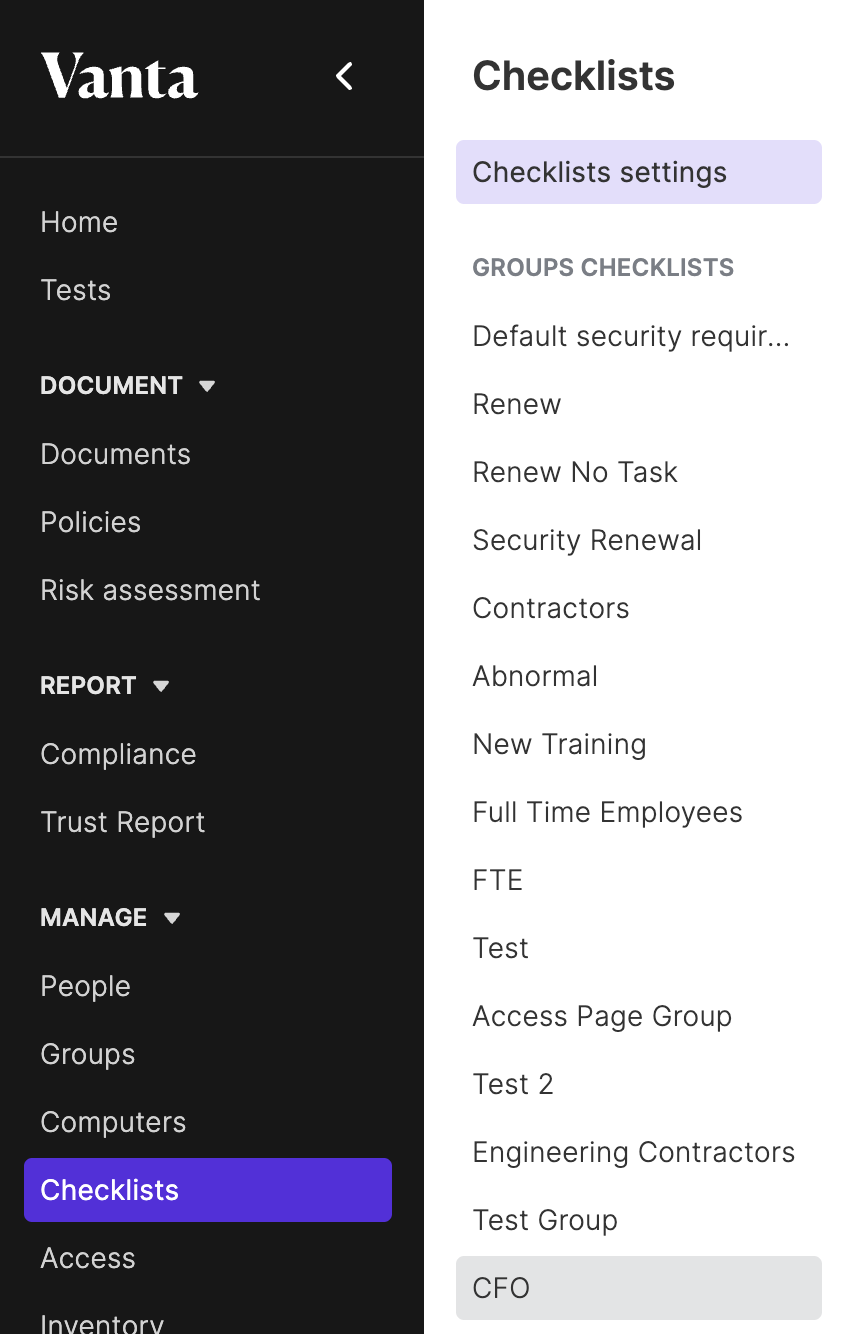Select the CFO checklist
844x1334 pixels.
pos(639,1288)
